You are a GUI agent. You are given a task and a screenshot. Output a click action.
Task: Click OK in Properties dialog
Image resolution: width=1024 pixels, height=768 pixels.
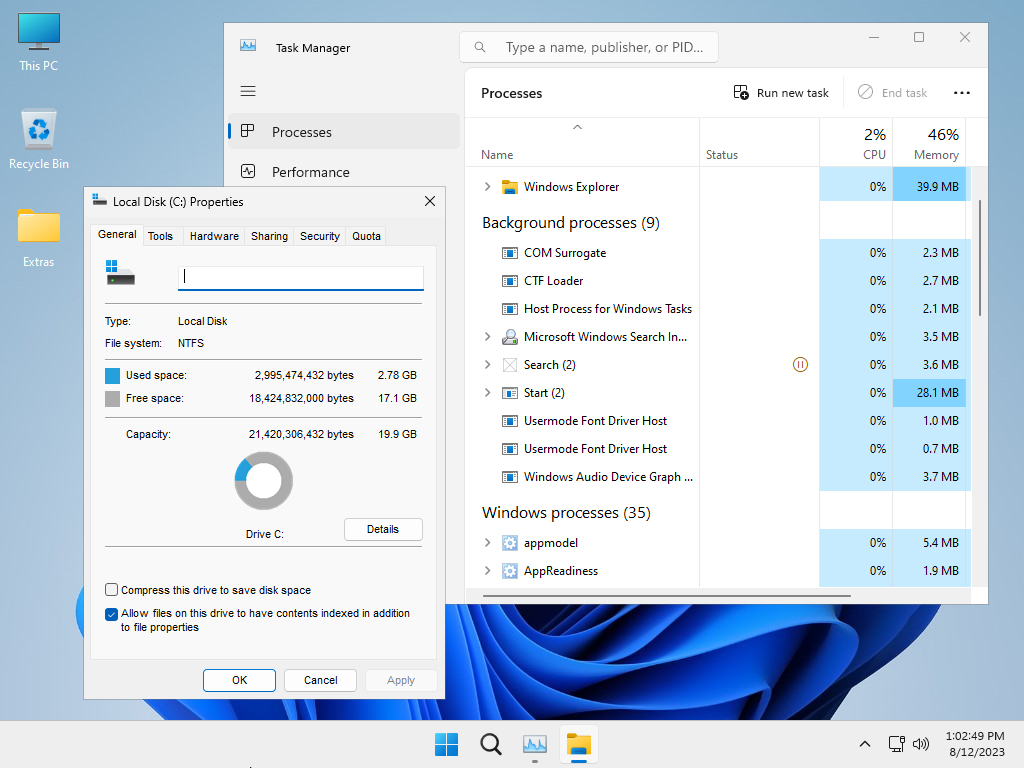tap(239, 680)
